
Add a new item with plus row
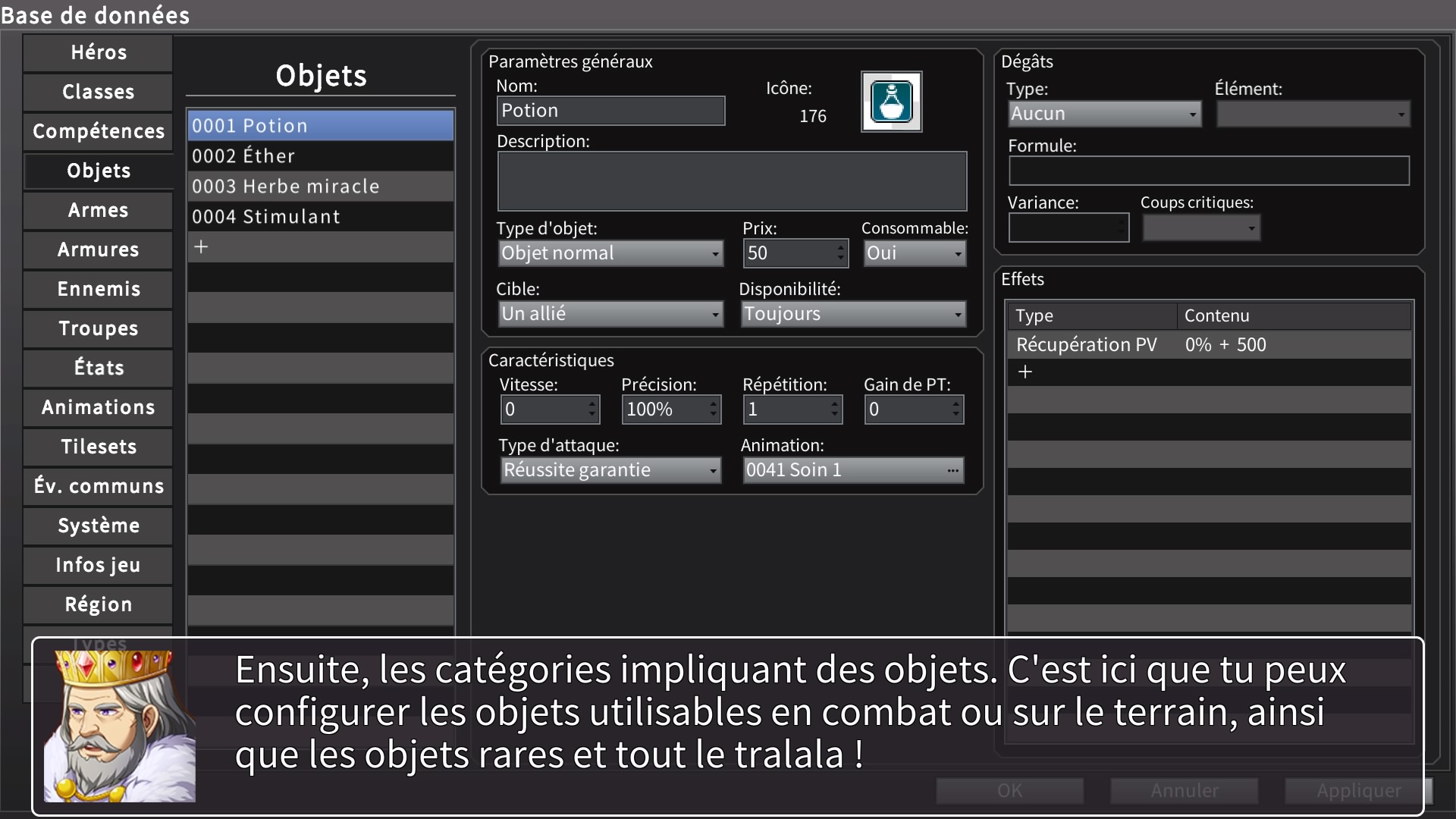[321, 246]
